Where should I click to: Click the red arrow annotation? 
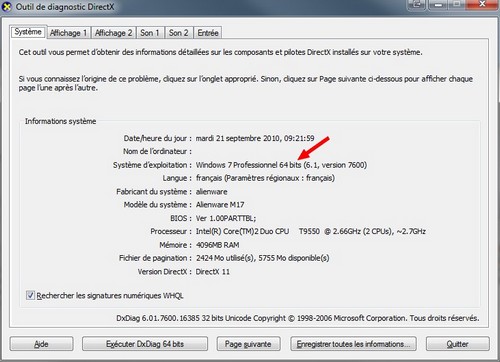pos(313,148)
